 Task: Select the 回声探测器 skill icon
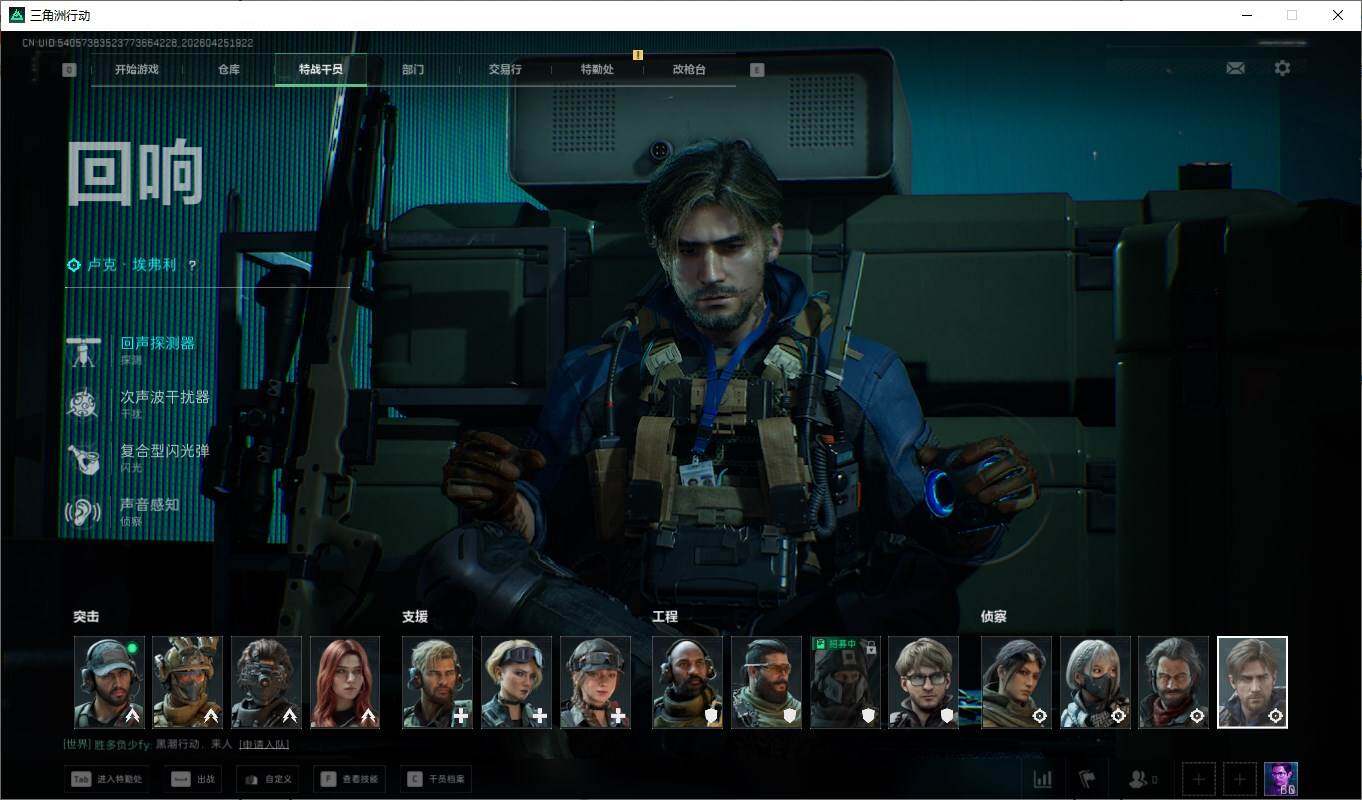point(83,350)
